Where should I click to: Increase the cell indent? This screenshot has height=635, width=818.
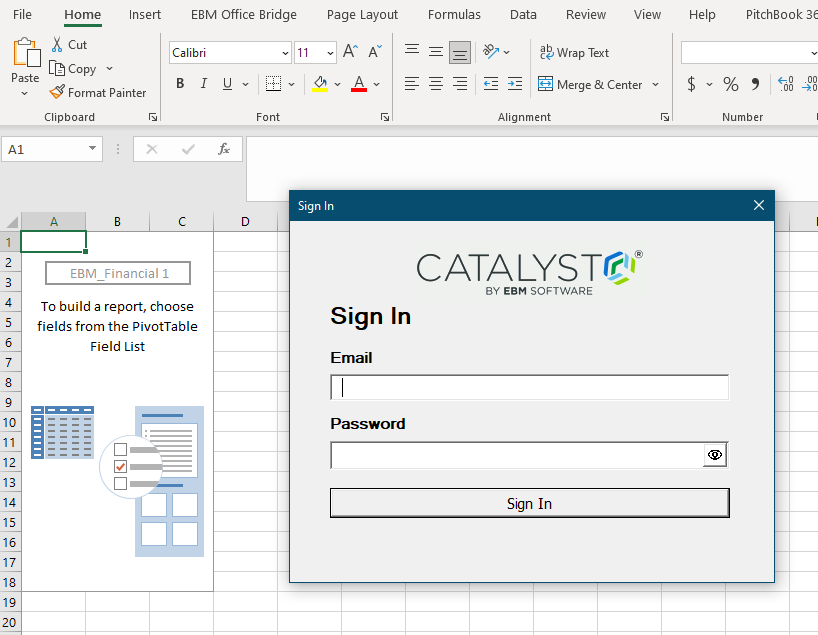(x=515, y=83)
